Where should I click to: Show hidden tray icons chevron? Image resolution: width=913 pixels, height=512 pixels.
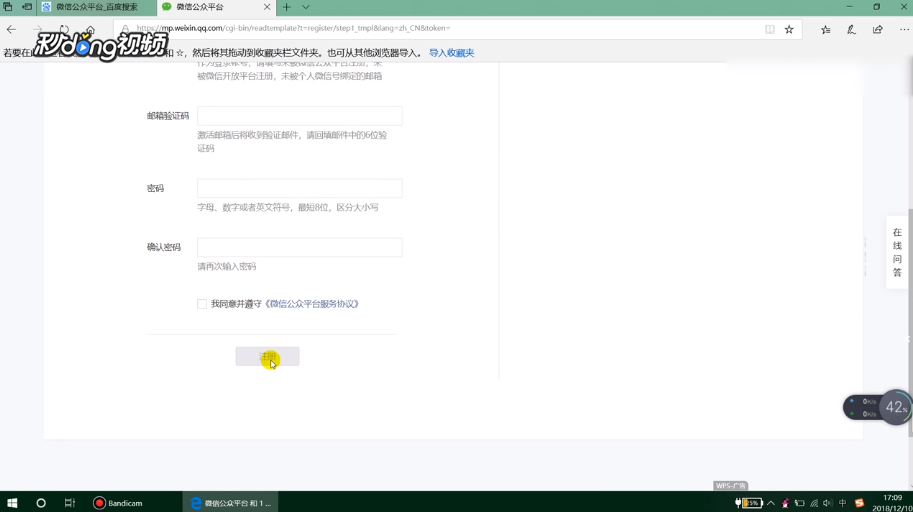[x=771, y=503]
